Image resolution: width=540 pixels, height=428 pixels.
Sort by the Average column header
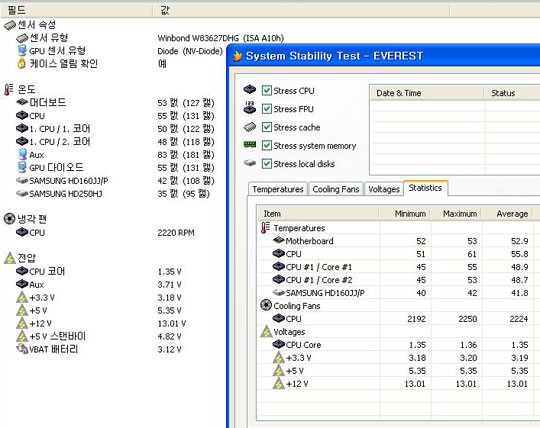[x=507, y=213]
